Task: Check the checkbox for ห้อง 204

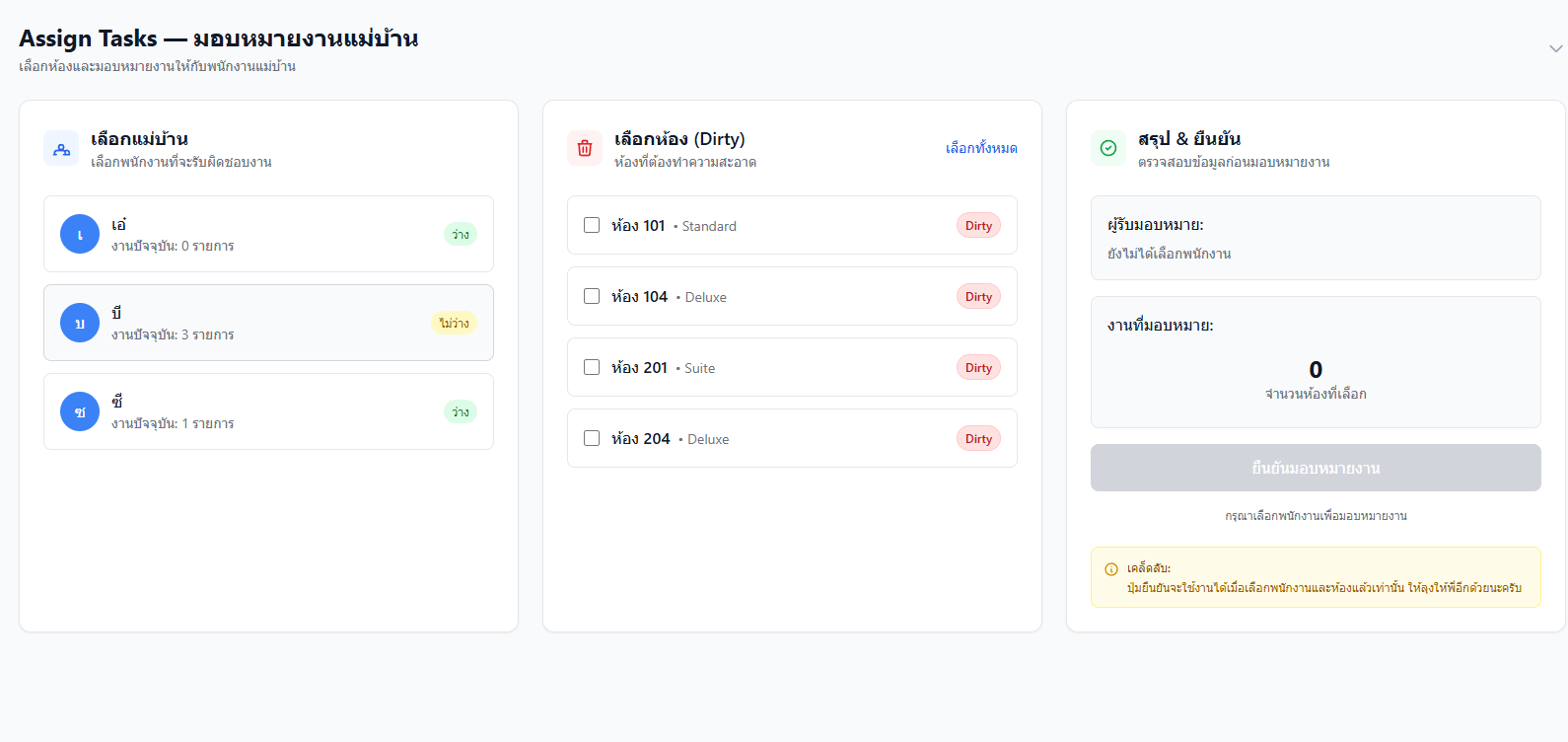Action: coord(592,438)
